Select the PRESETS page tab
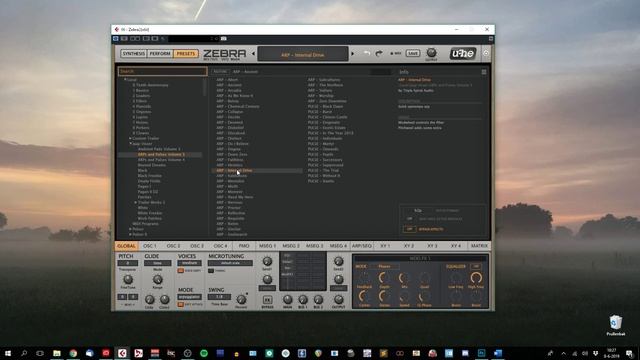The image size is (640, 360). point(186,53)
